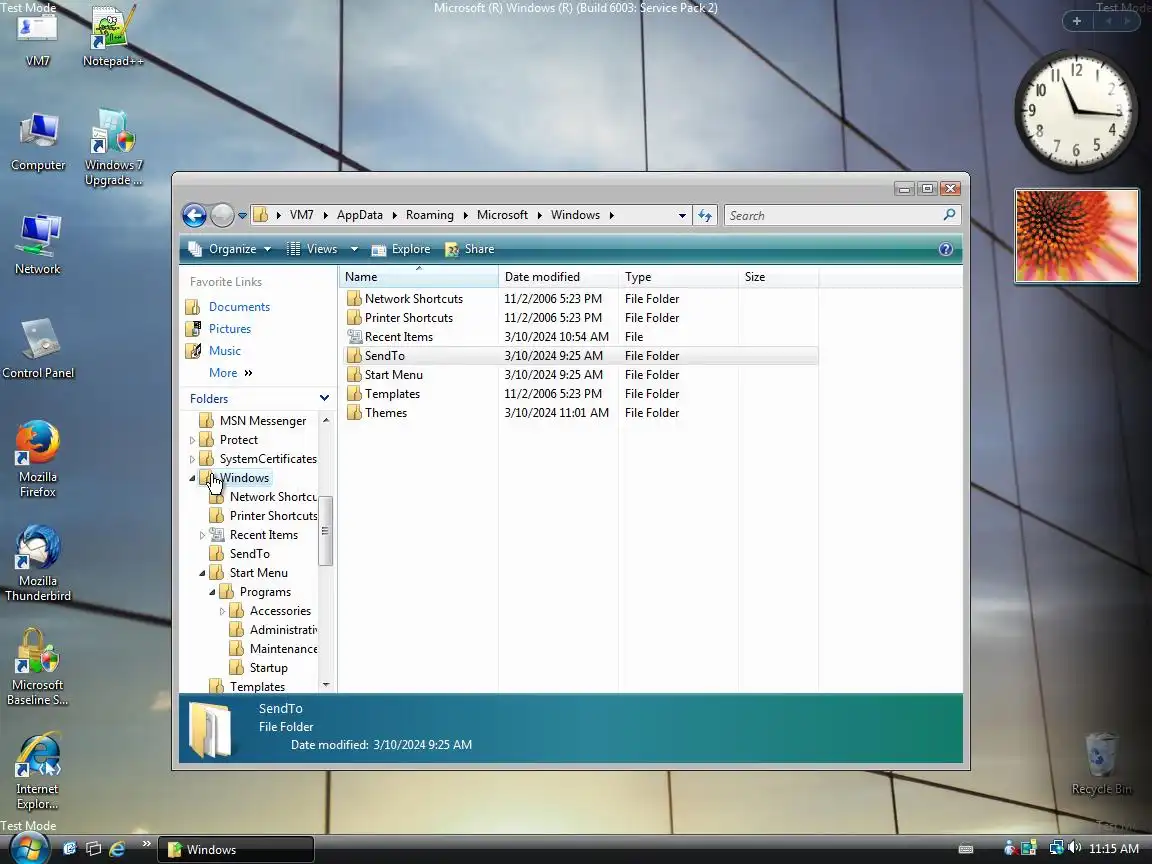Collapse the Start Menu tree node
This screenshot has width=1152, height=864.
[202, 573]
